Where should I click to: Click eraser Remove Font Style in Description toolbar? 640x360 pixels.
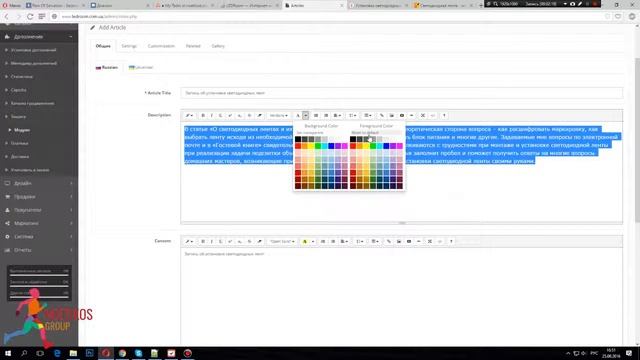tap(260, 116)
